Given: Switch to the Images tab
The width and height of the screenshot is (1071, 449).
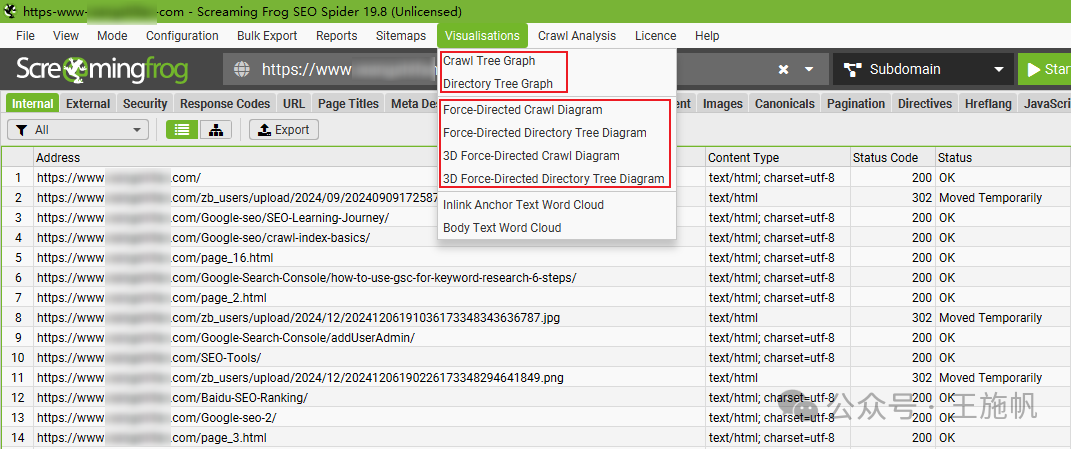Looking at the screenshot, I should coord(723,103).
